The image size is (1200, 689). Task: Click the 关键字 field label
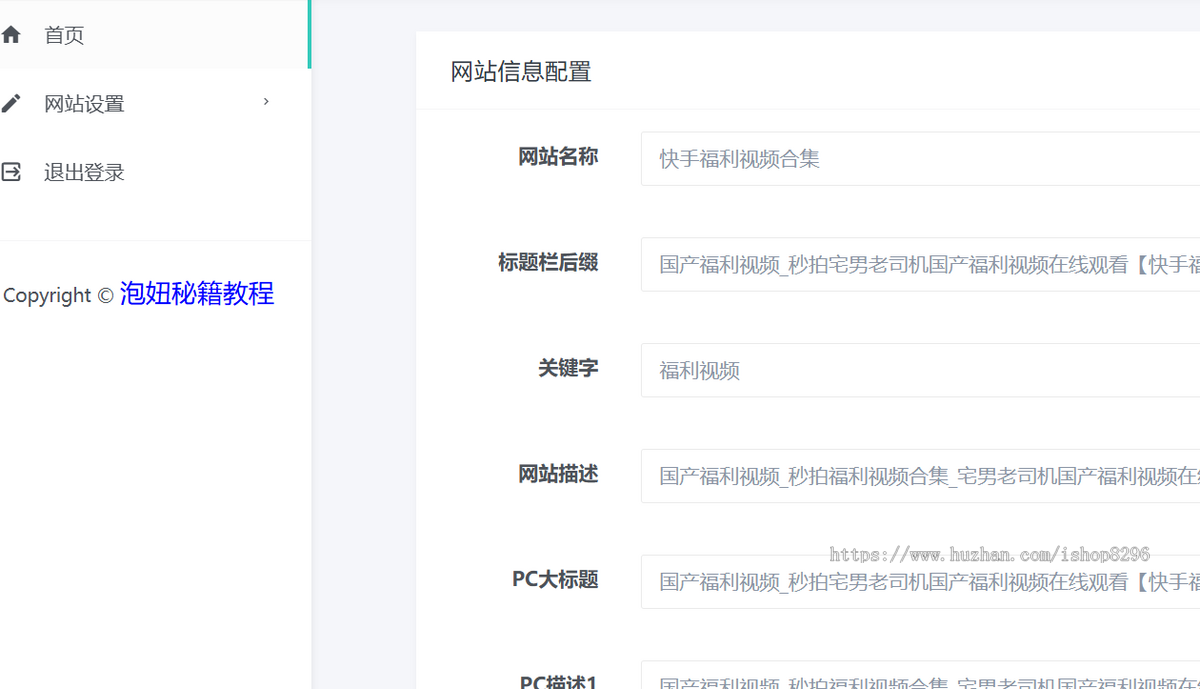(x=568, y=368)
